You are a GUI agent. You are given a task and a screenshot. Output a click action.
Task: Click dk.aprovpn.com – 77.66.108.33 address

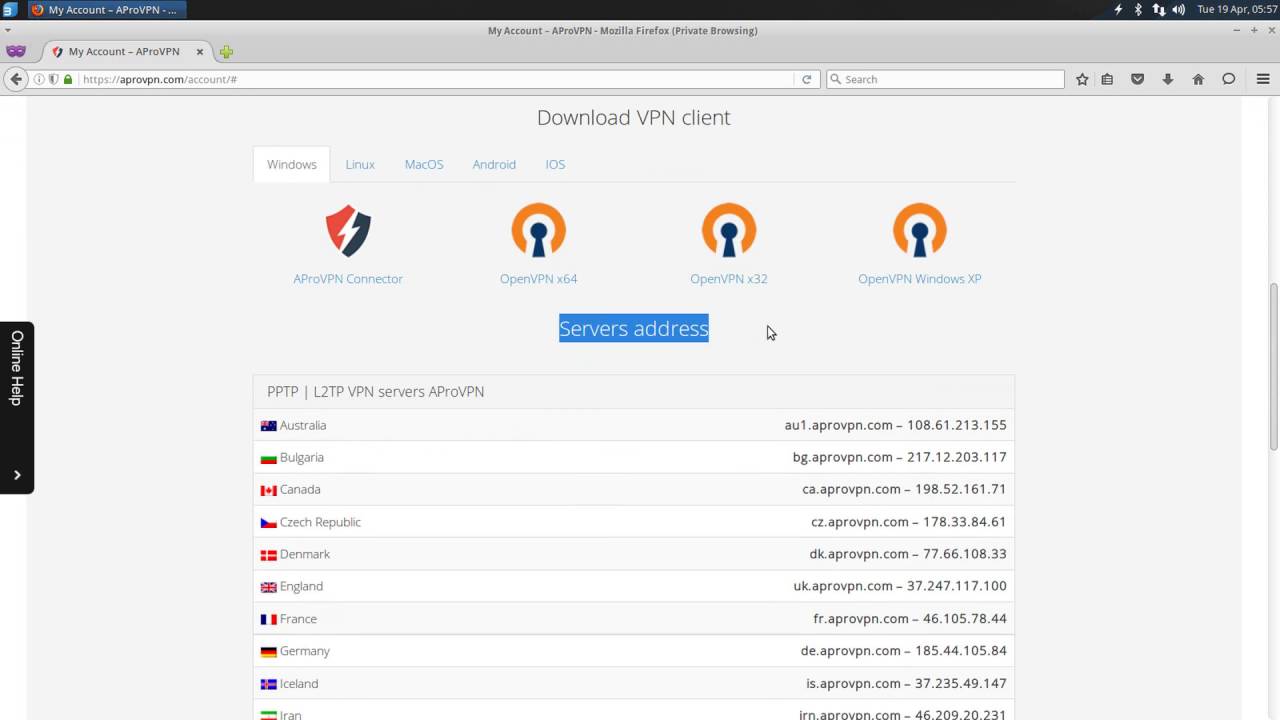coord(908,554)
